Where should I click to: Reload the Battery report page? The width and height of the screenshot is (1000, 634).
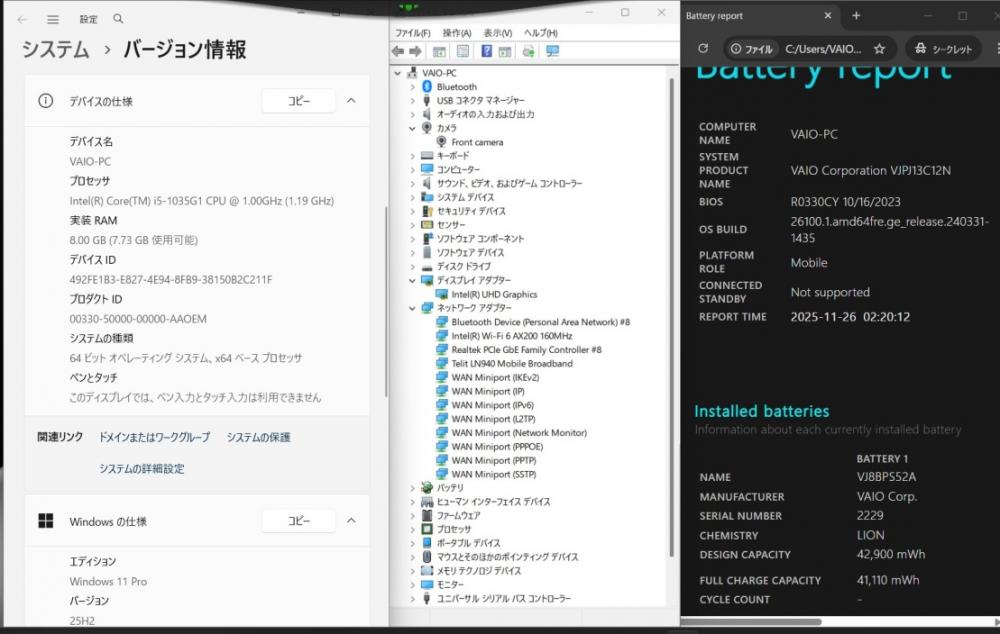[703, 48]
